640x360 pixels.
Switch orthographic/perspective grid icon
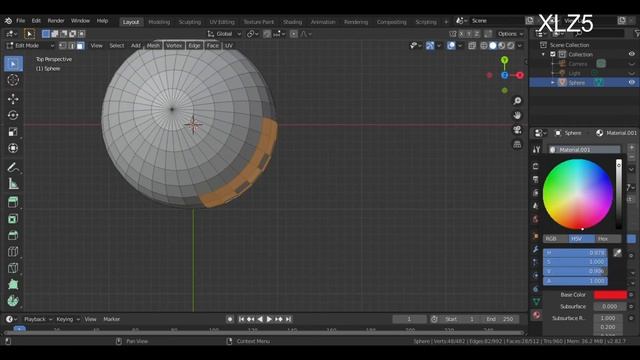[x=517, y=144]
